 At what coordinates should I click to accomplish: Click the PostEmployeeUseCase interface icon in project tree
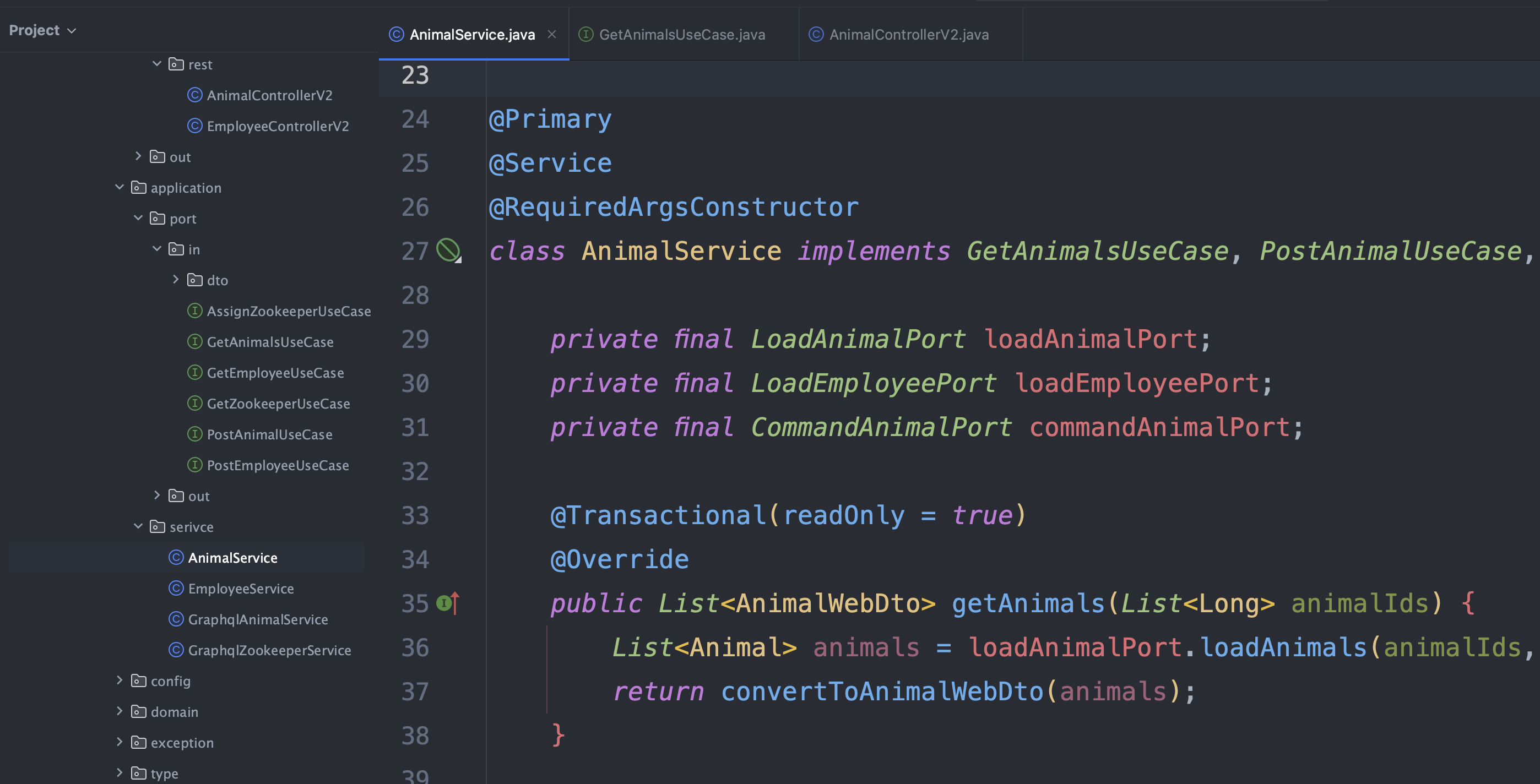(194, 465)
